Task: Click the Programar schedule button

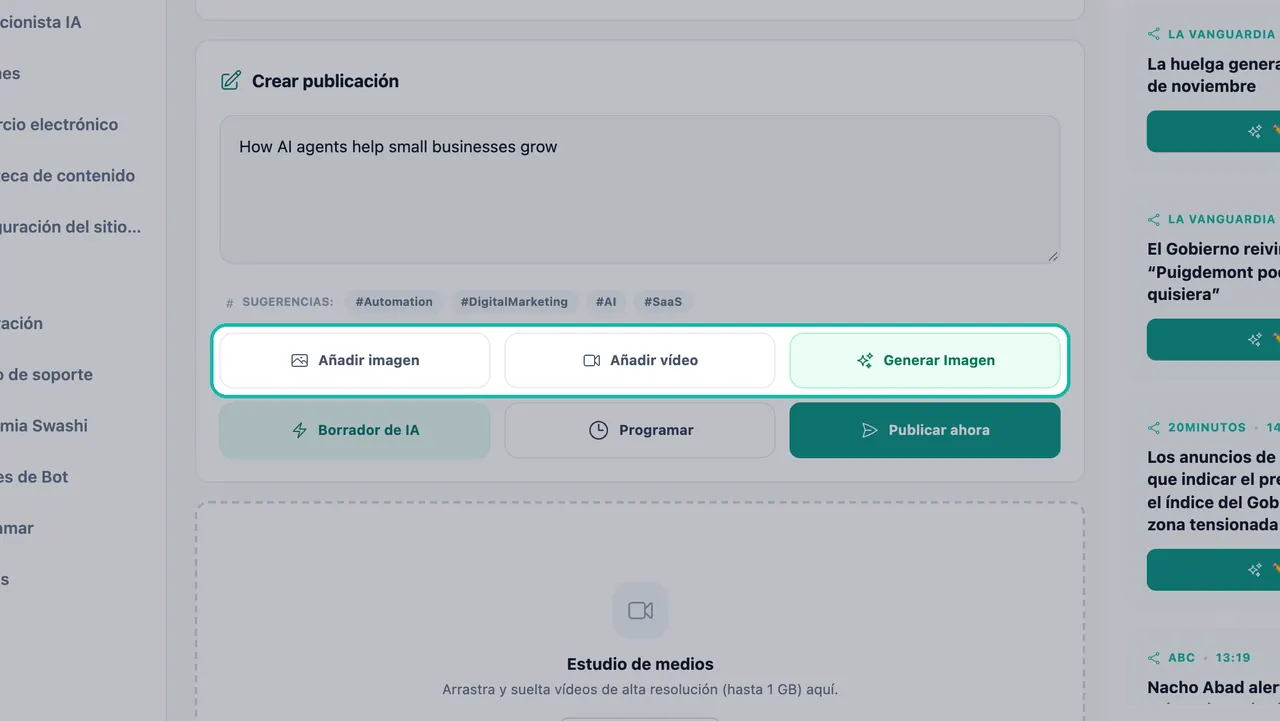Action: click(640, 430)
